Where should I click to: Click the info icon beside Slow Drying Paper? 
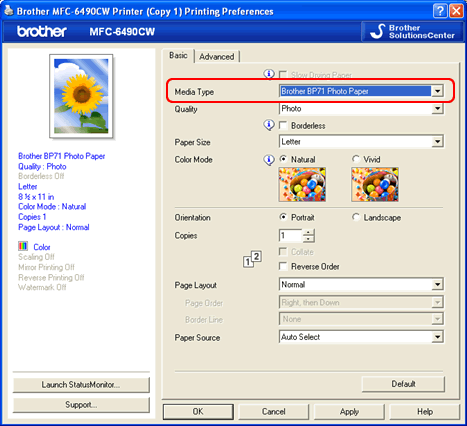pos(269,74)
